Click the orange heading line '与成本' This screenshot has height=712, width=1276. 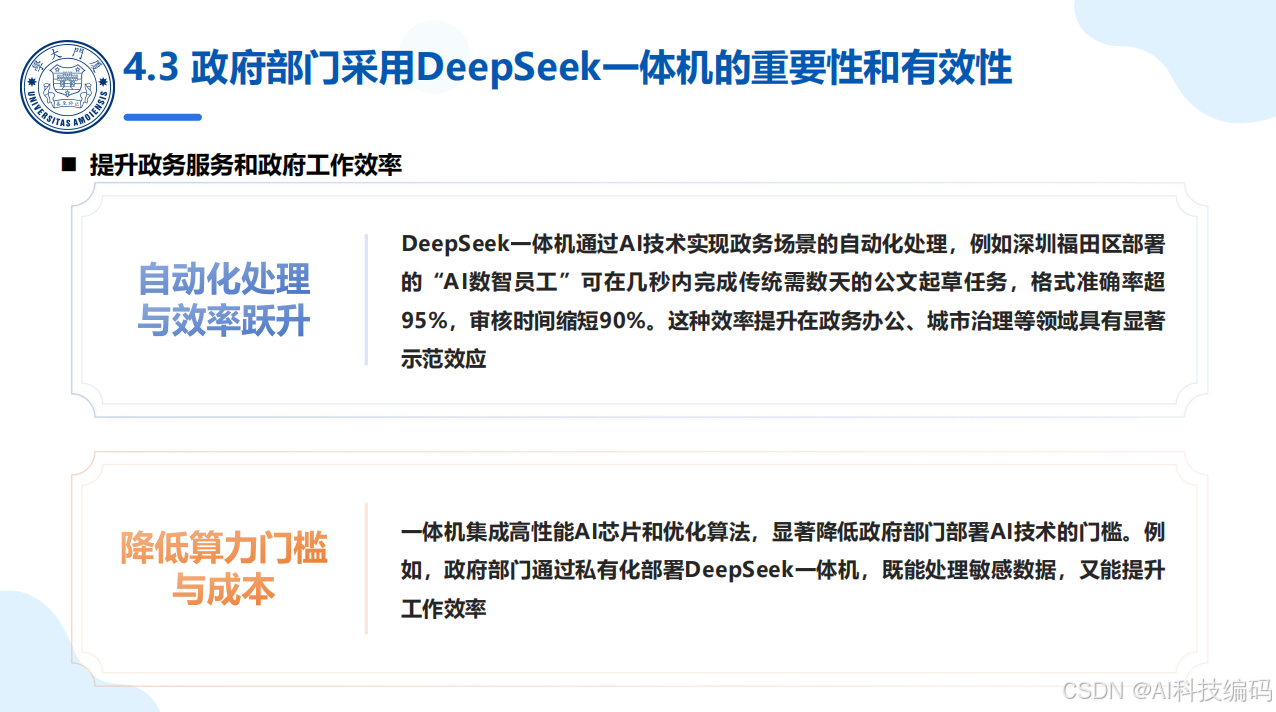224,590
